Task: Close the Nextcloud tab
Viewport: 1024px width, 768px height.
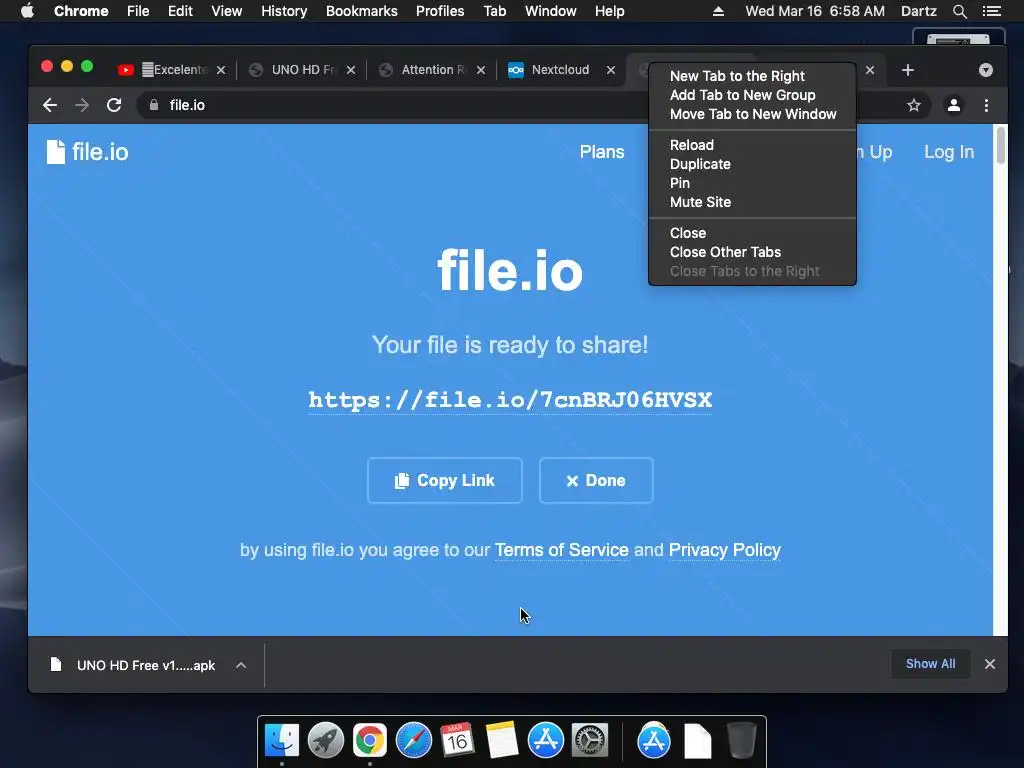Action: click(611, 70)
